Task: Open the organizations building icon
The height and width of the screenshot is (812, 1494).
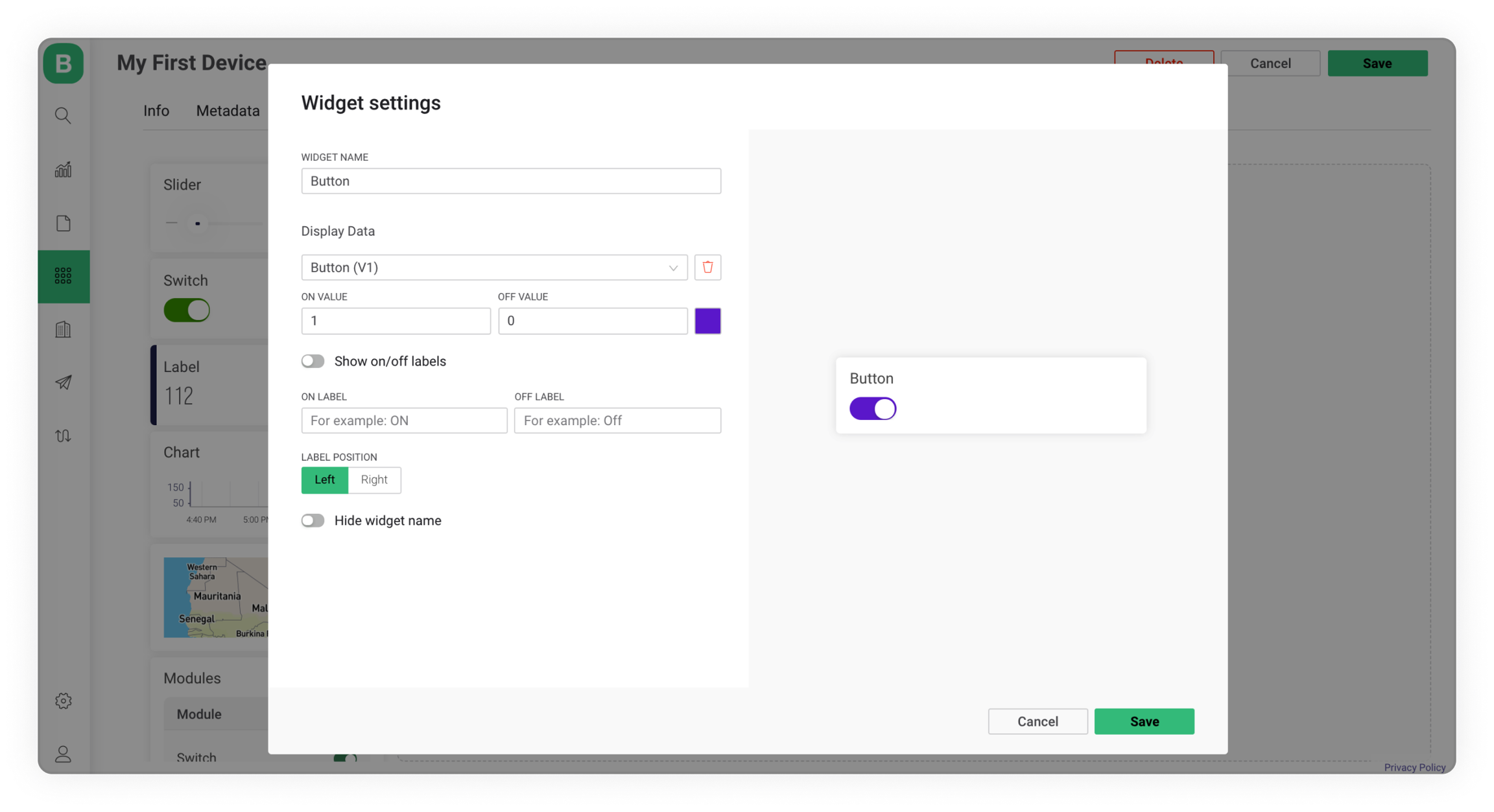Action: pos(63,329)
